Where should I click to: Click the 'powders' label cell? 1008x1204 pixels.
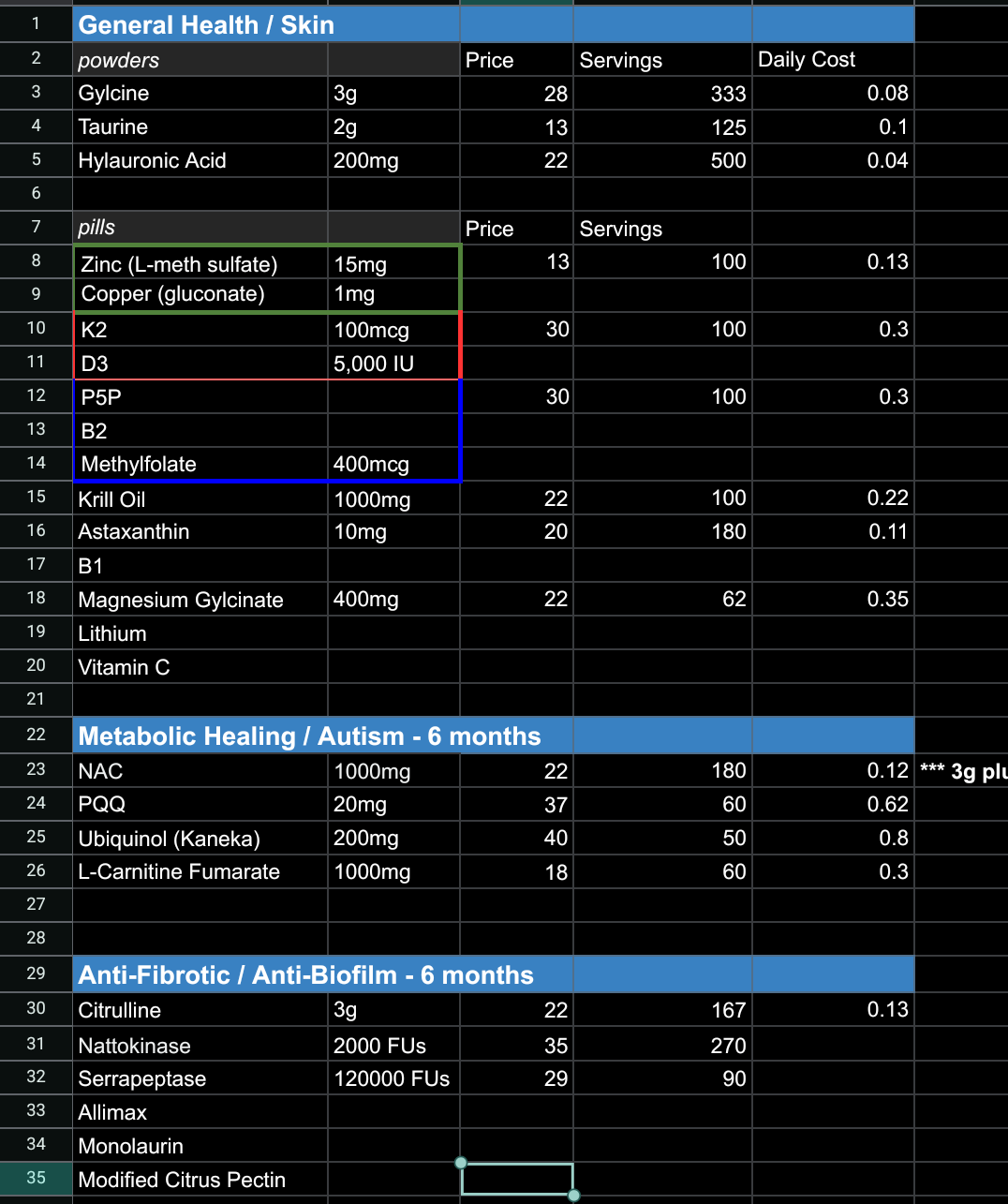(200, 60)
